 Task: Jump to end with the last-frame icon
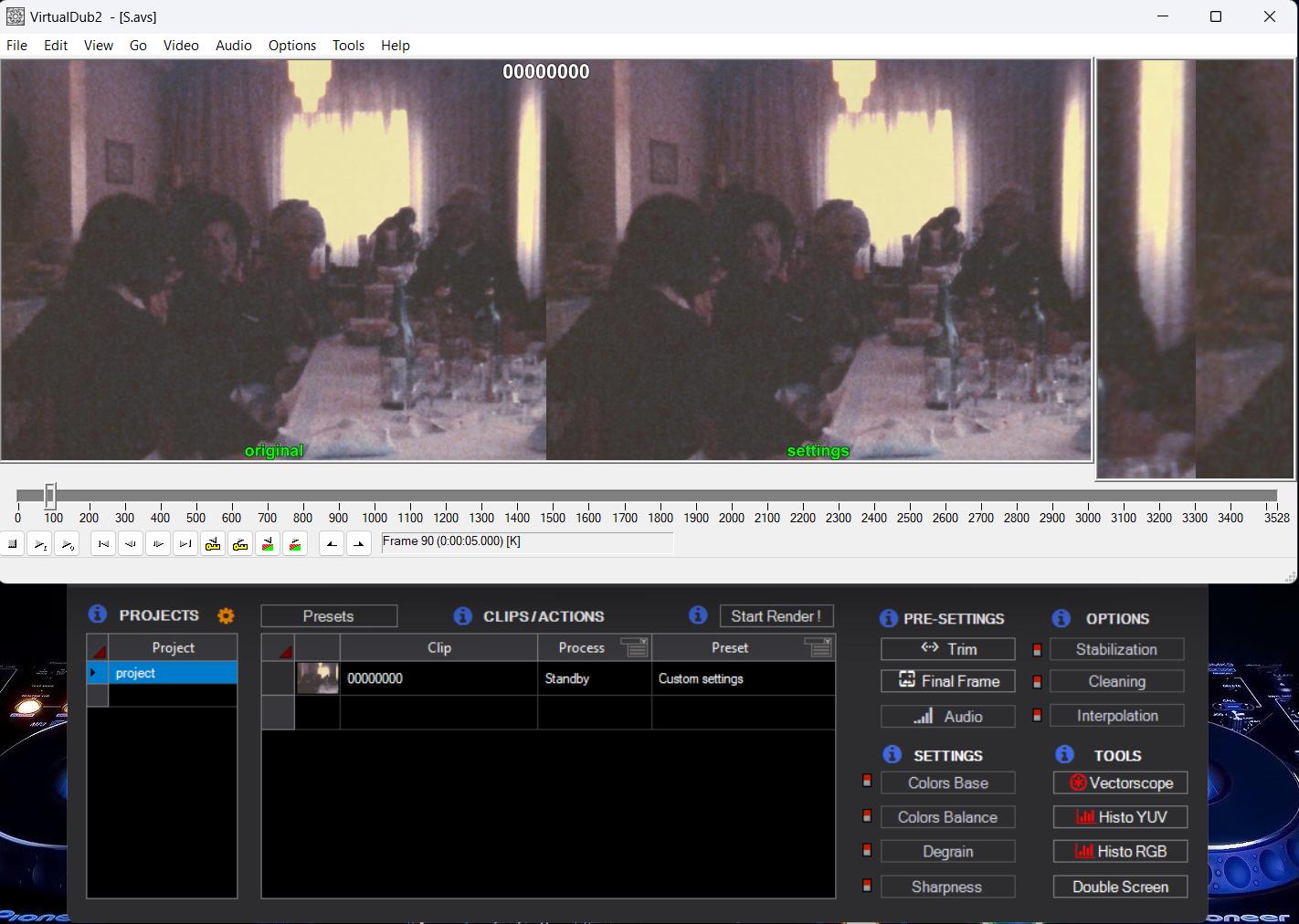point(185,544)
